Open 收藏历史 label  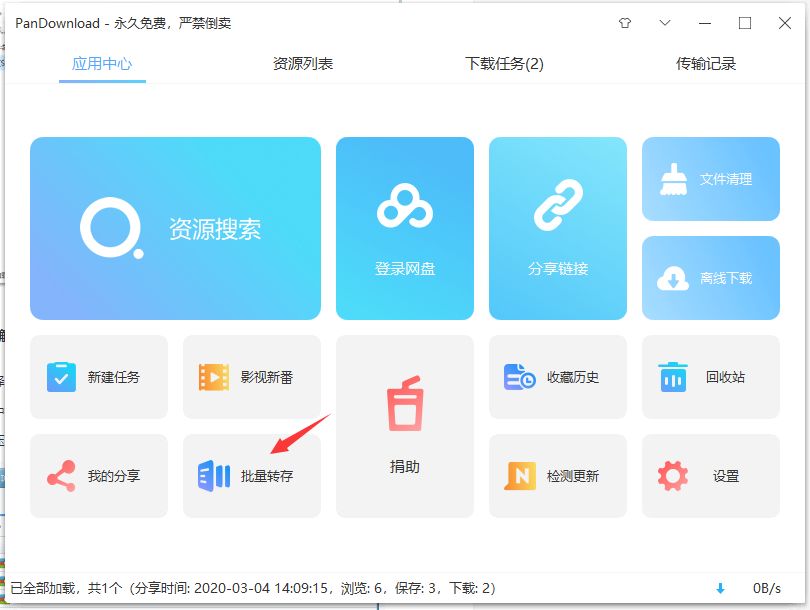(x=573, y=377)
